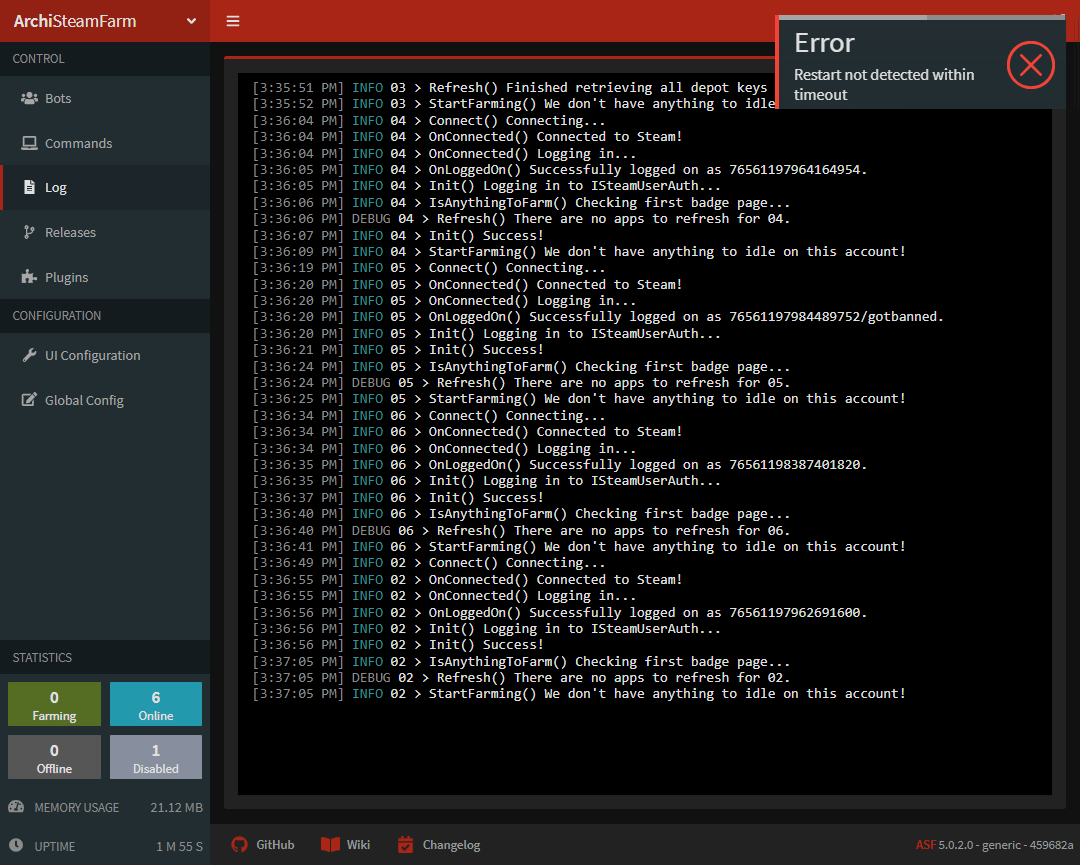Click the uptime clock icon
The height and width of the screenshot is (865, 1080).
[x=16, y=846]
